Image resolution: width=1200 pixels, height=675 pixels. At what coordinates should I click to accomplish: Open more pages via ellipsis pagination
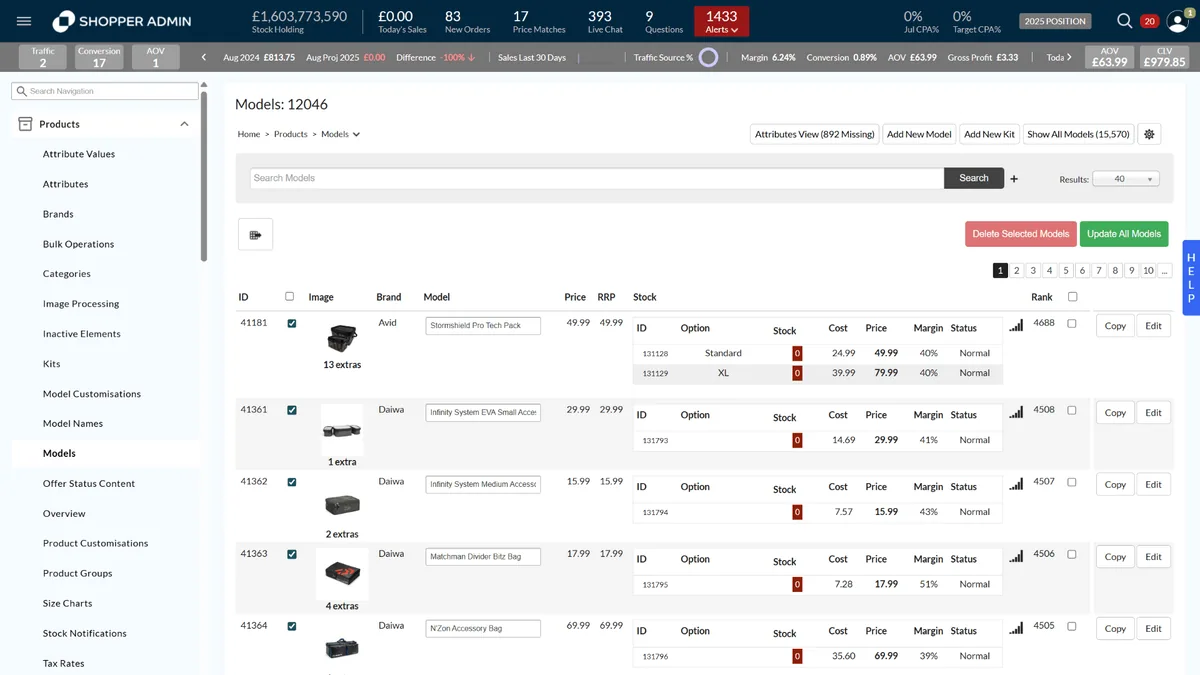(1165, 270)
